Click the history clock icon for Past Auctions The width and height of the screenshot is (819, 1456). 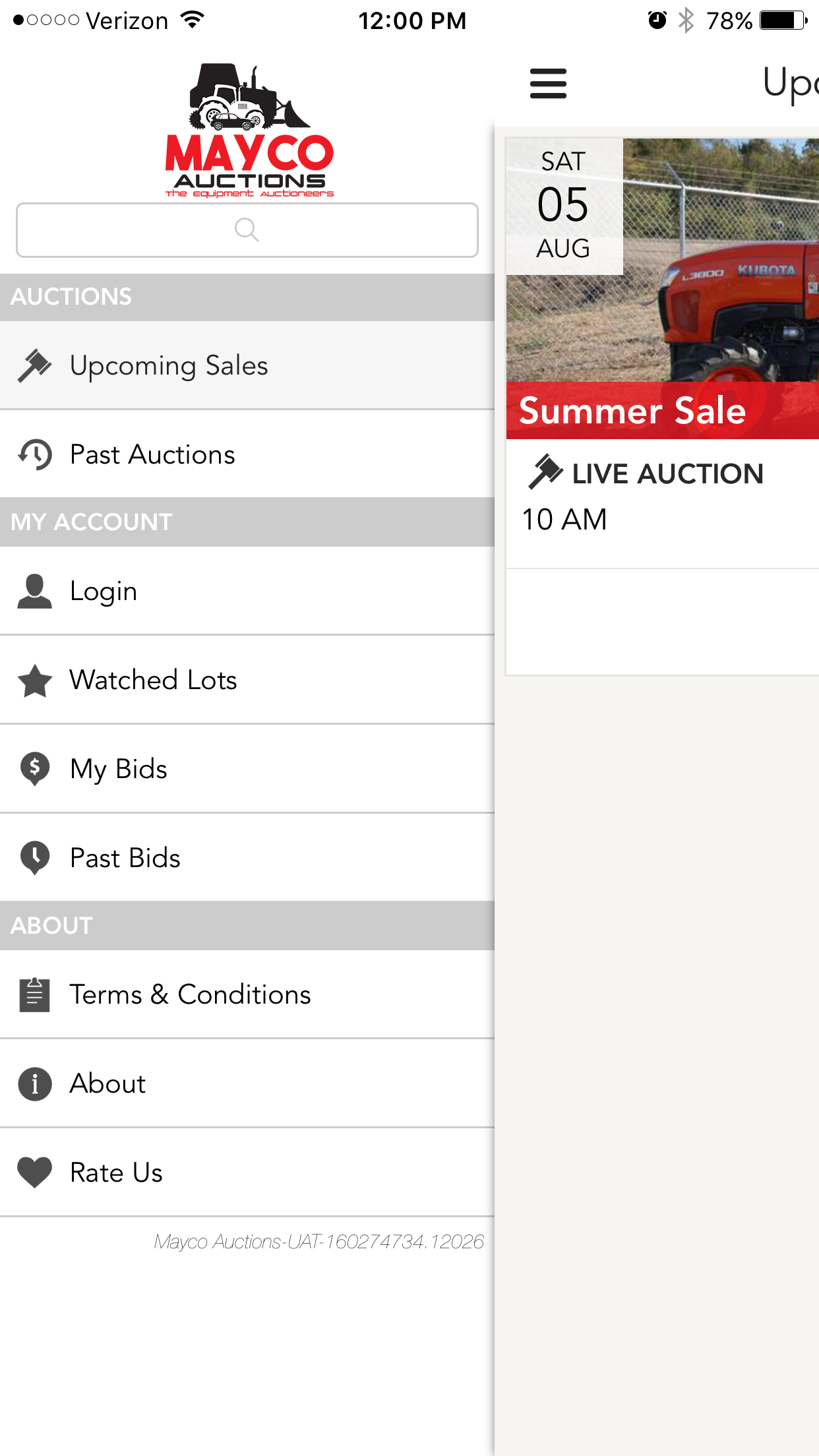coord(34,454)
